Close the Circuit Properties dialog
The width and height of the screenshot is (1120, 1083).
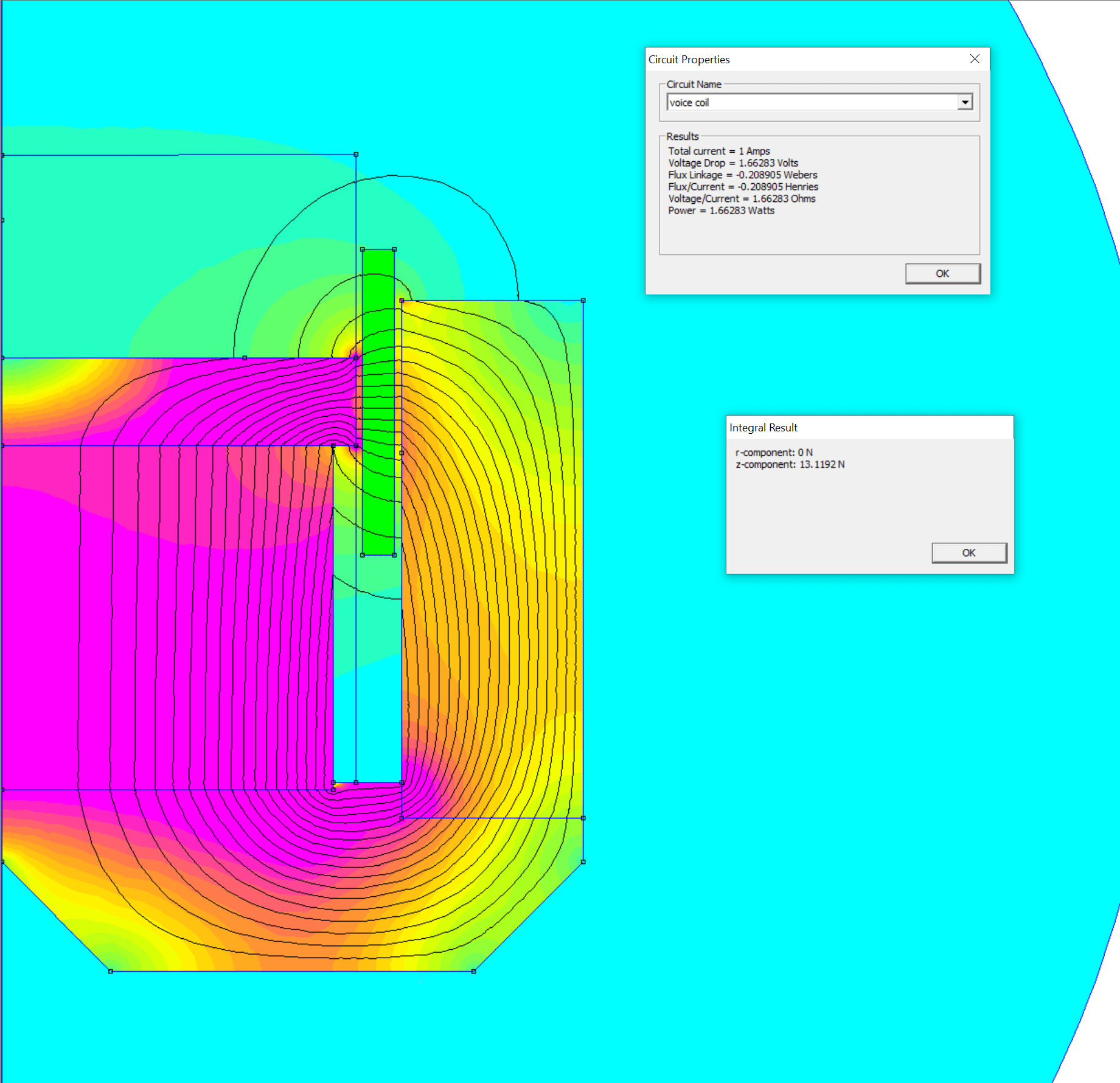coord(975,59)
